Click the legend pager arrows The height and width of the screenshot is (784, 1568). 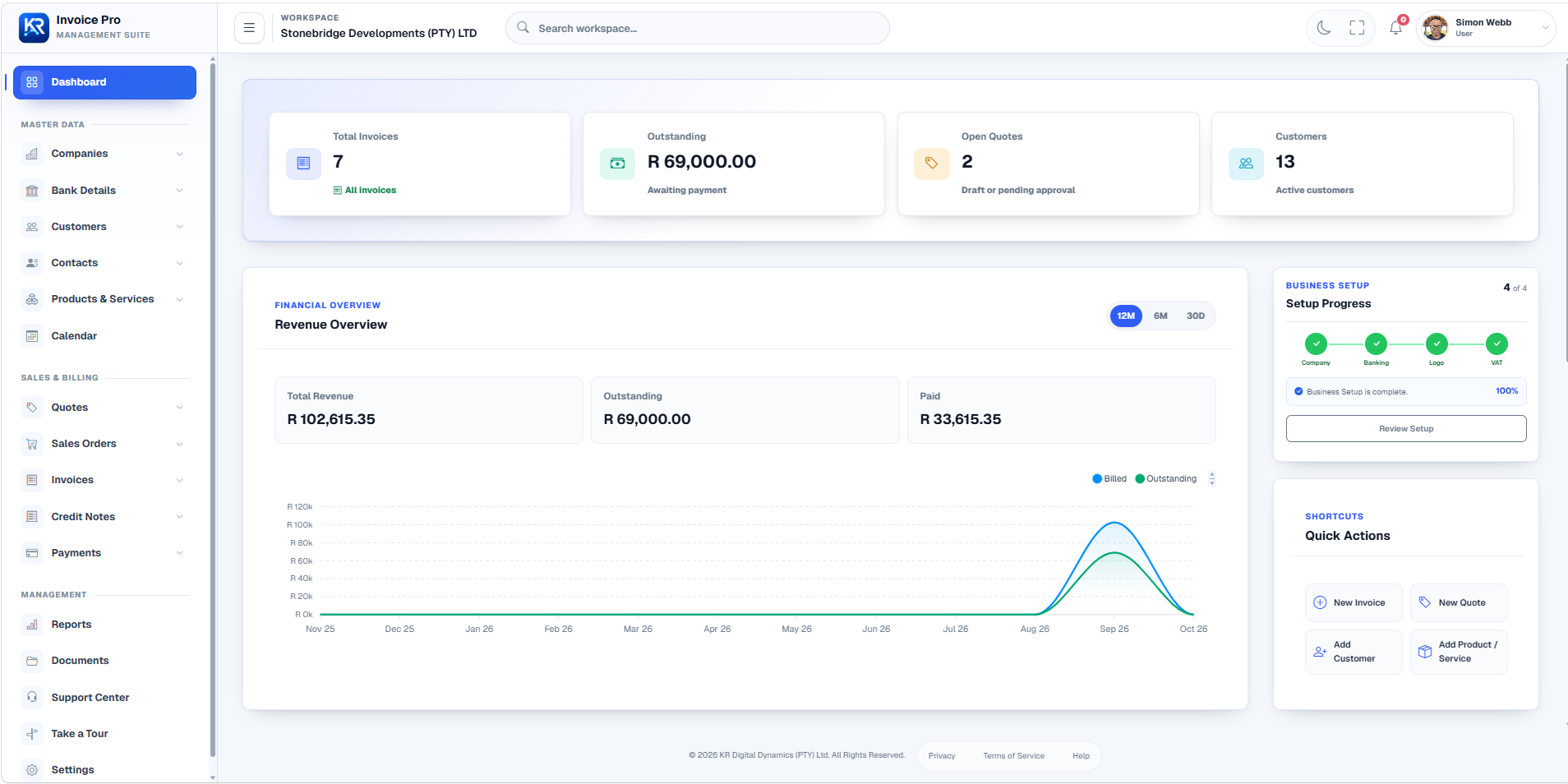1212,479
